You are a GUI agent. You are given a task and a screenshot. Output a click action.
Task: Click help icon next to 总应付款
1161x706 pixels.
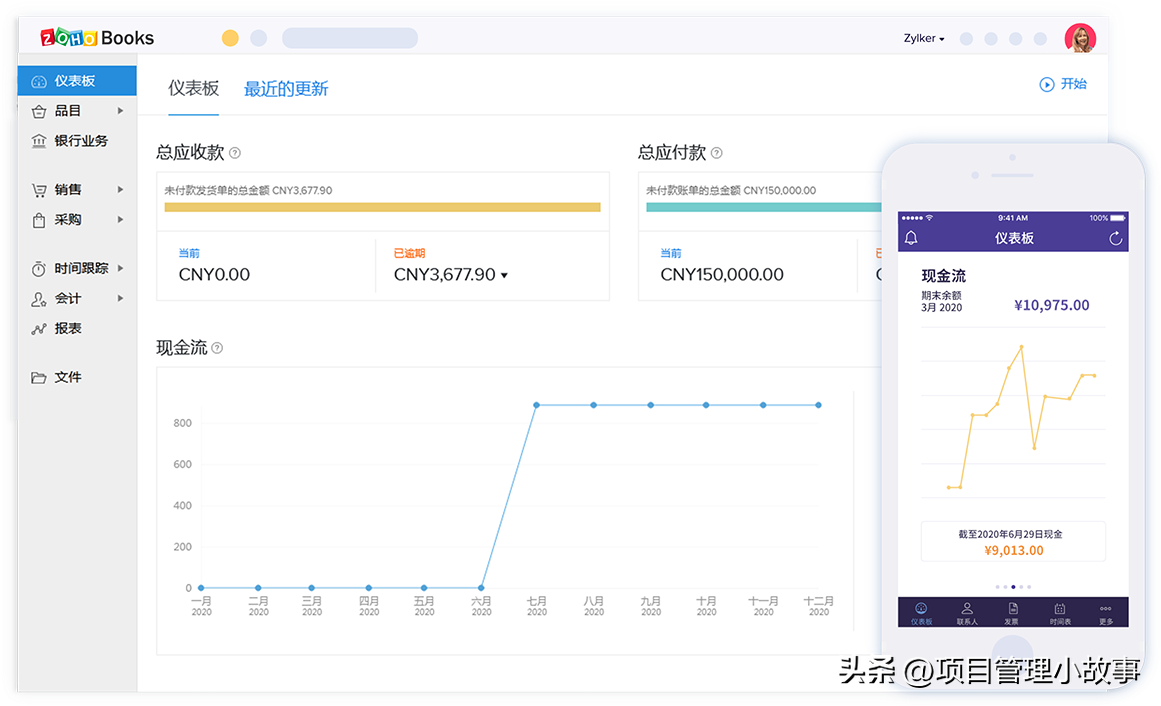[716, 153]
